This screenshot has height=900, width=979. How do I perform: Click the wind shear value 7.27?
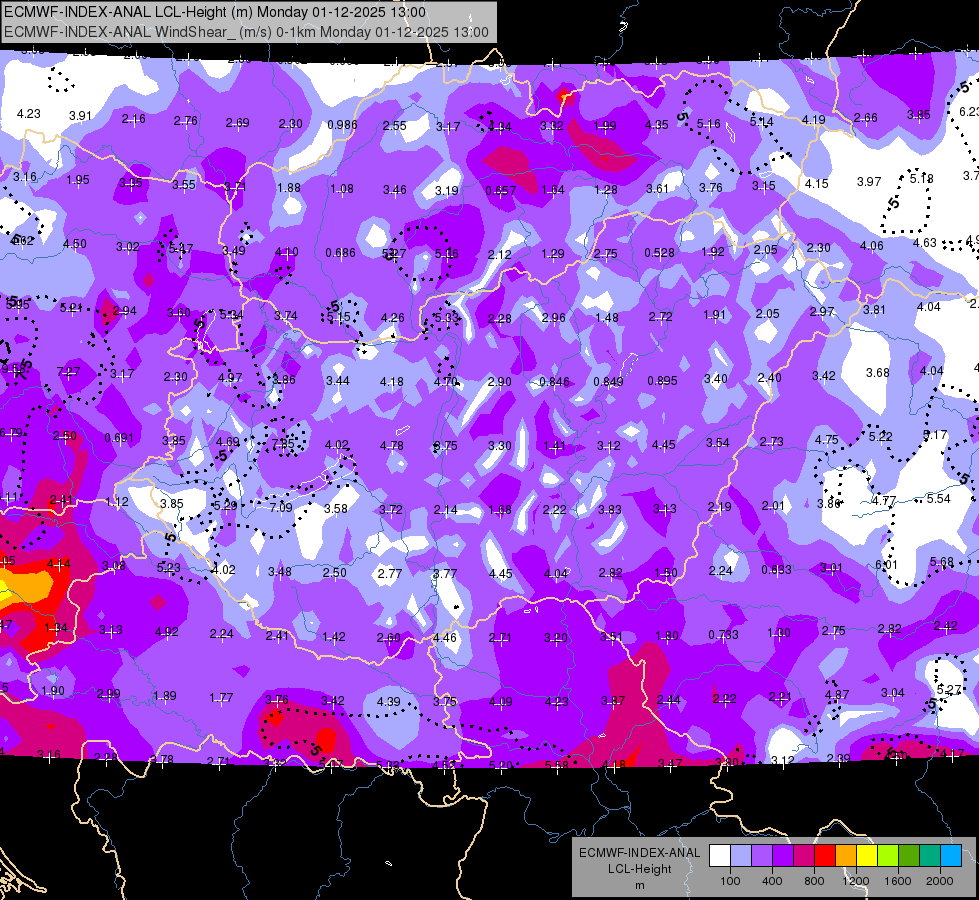[68, 372]
